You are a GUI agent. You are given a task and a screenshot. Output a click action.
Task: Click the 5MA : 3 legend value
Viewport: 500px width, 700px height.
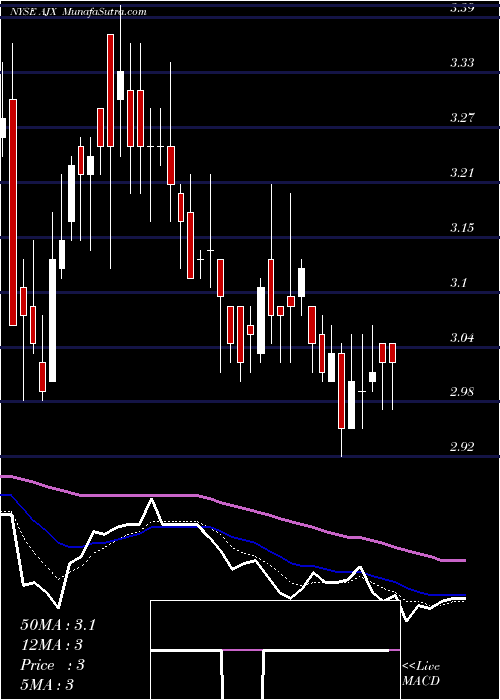(x=46, y=685)
